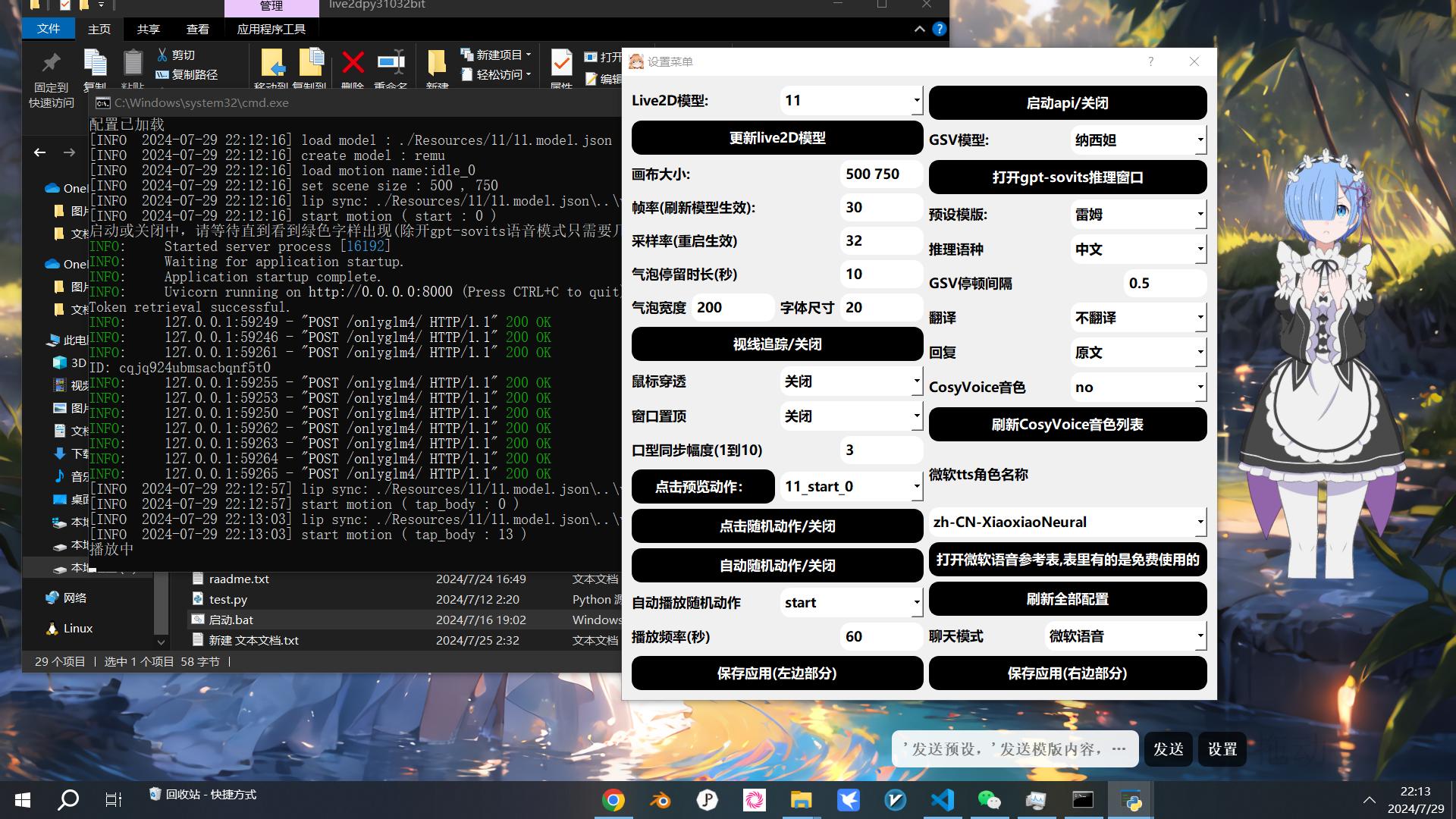Open Blender from the taskbar

(x=661, y=800)
